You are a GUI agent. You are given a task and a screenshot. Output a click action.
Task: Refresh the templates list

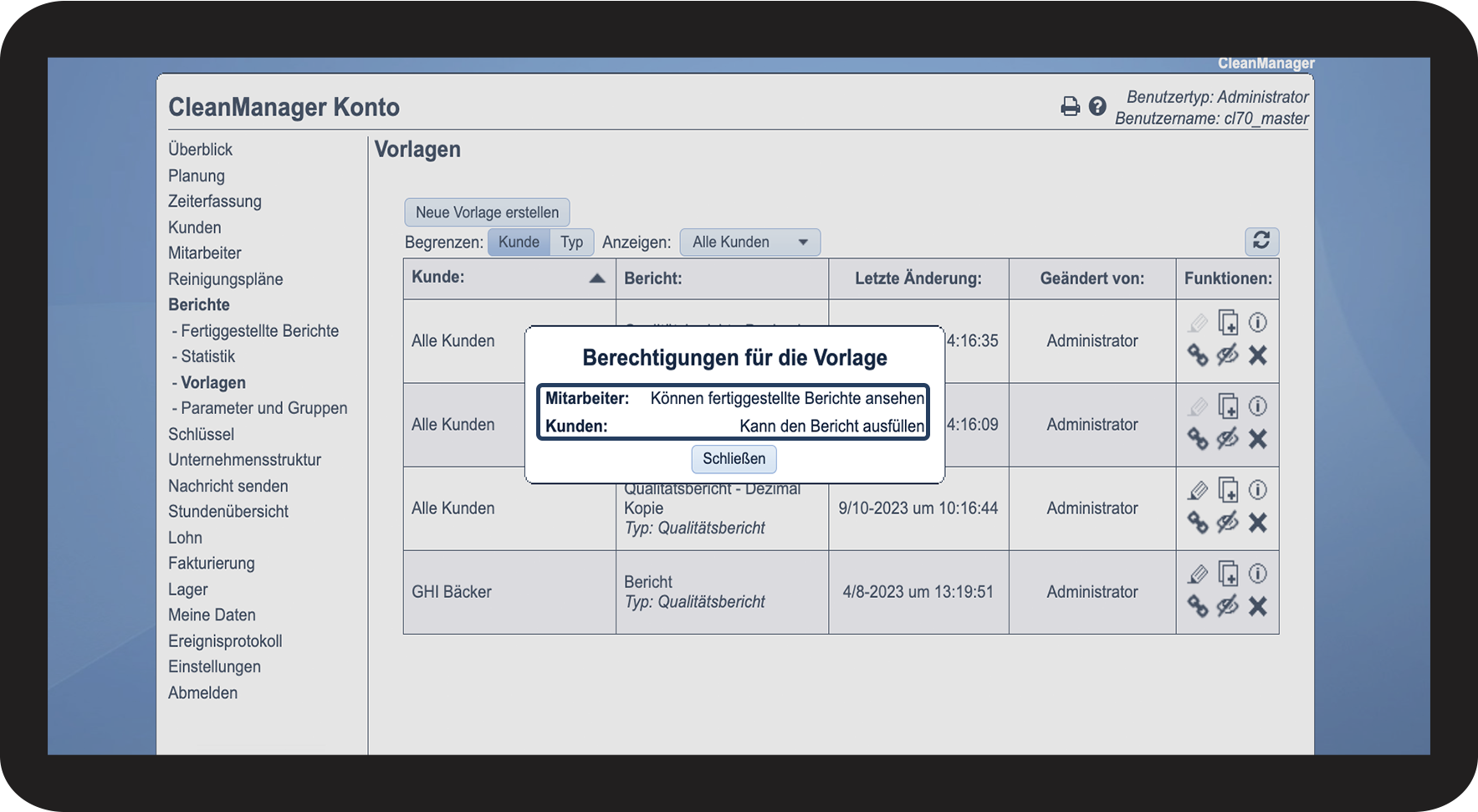(1261, 241)
